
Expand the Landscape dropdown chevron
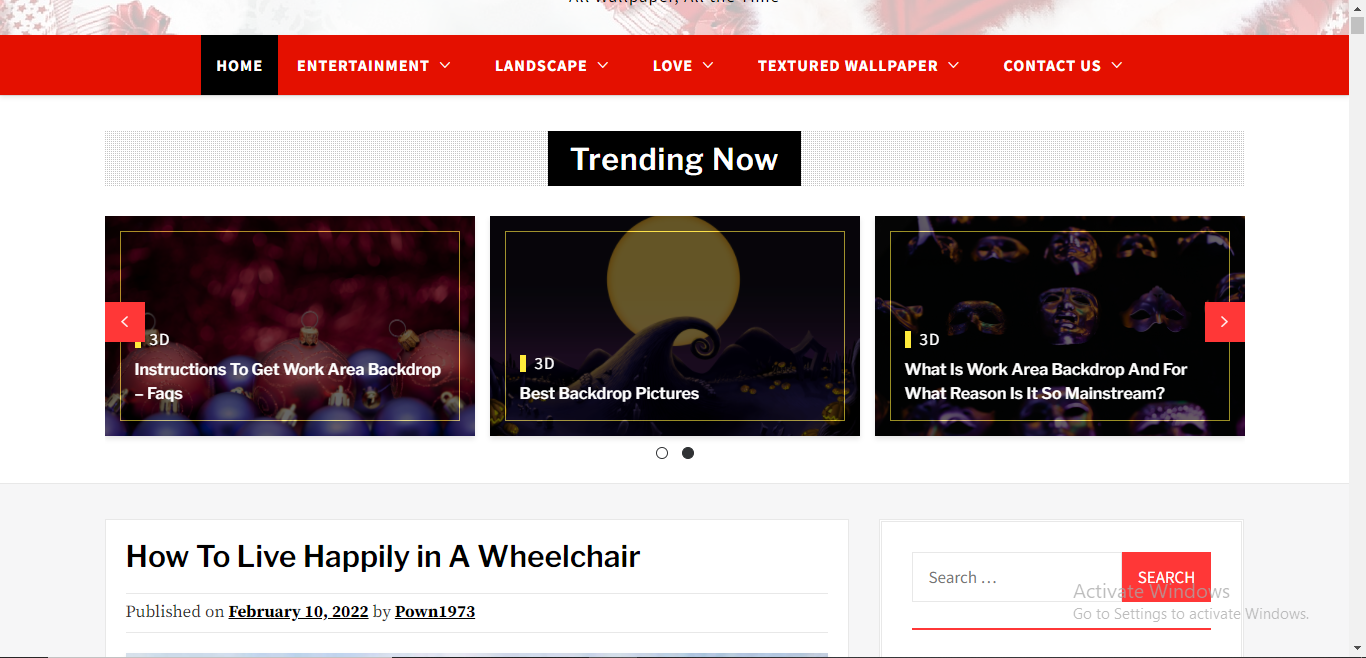[603, 65]
